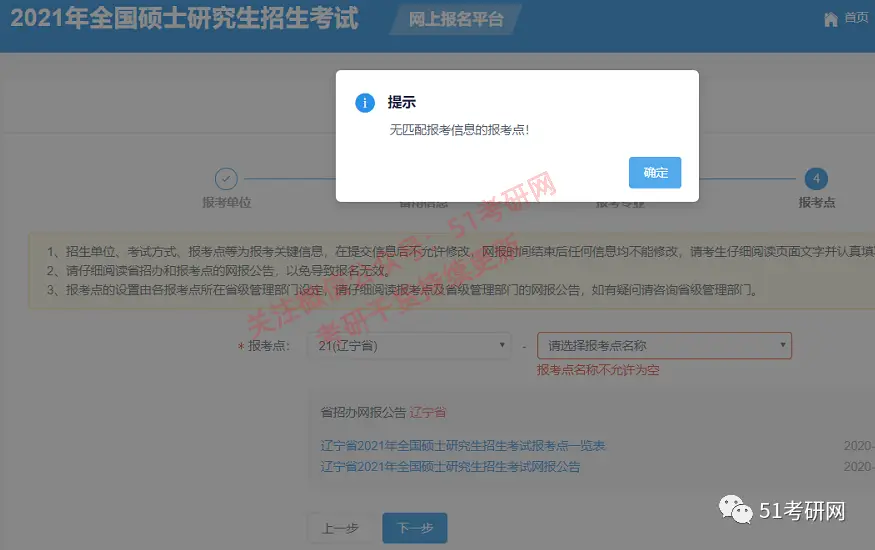The height and width of the screenshot is (550, 875).
Task: Click the step 4 circle icon
Action: tap(816, 179)
